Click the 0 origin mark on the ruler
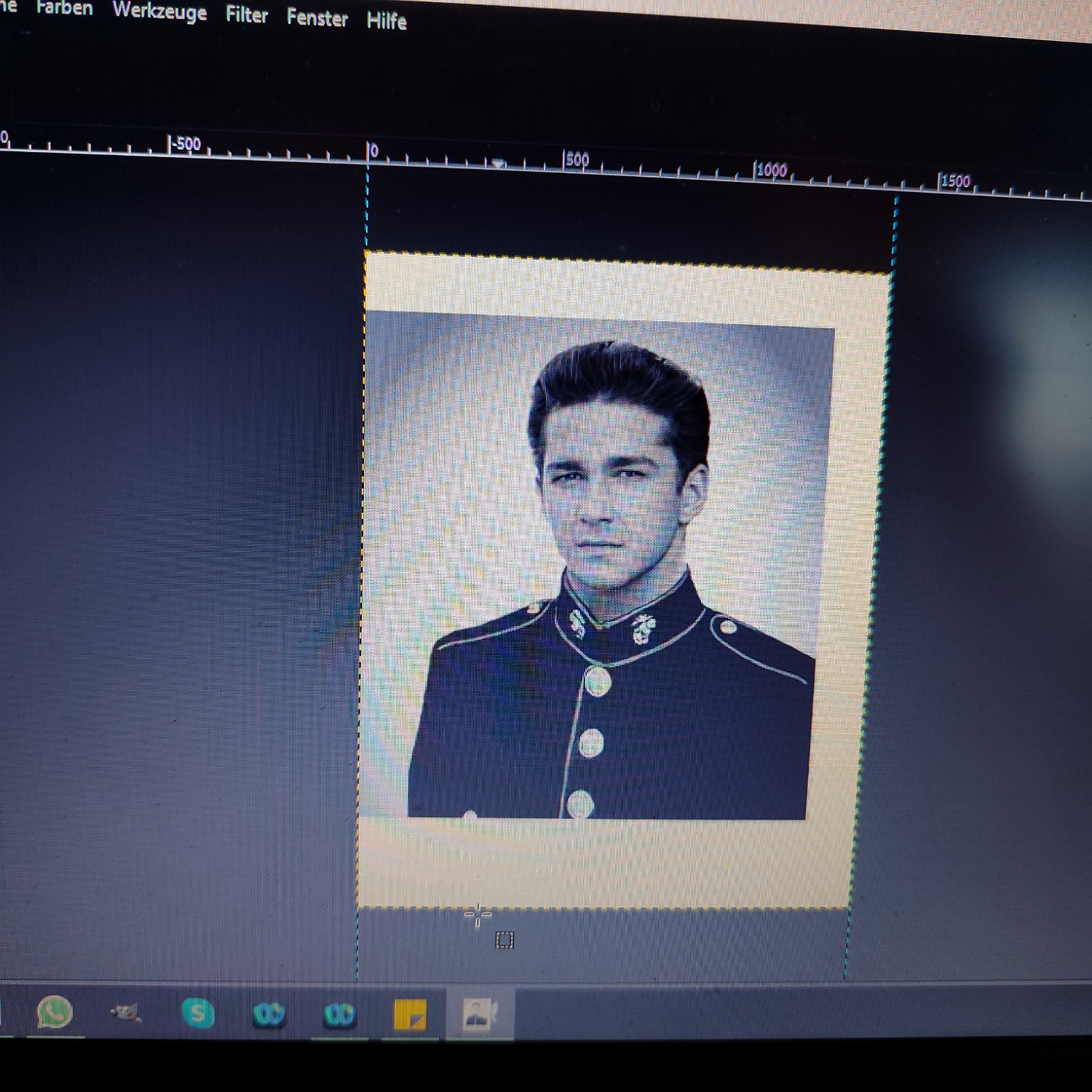1092x1092 pixels. coord(373,151)
